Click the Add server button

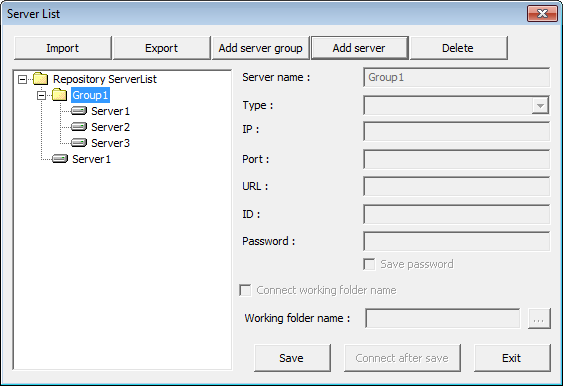tap(359, 48)
